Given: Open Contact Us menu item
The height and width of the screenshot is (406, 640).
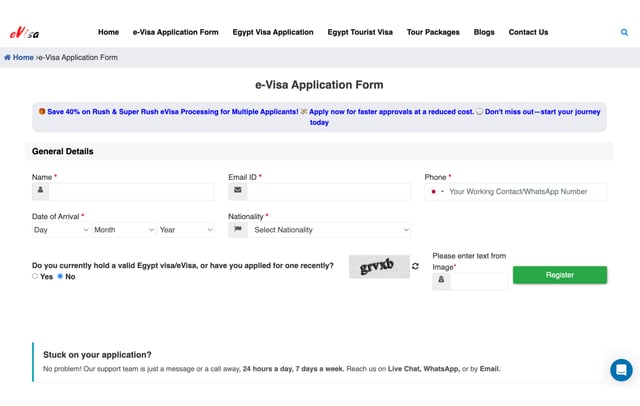Looking at the screenshot, I should point(528,32).
